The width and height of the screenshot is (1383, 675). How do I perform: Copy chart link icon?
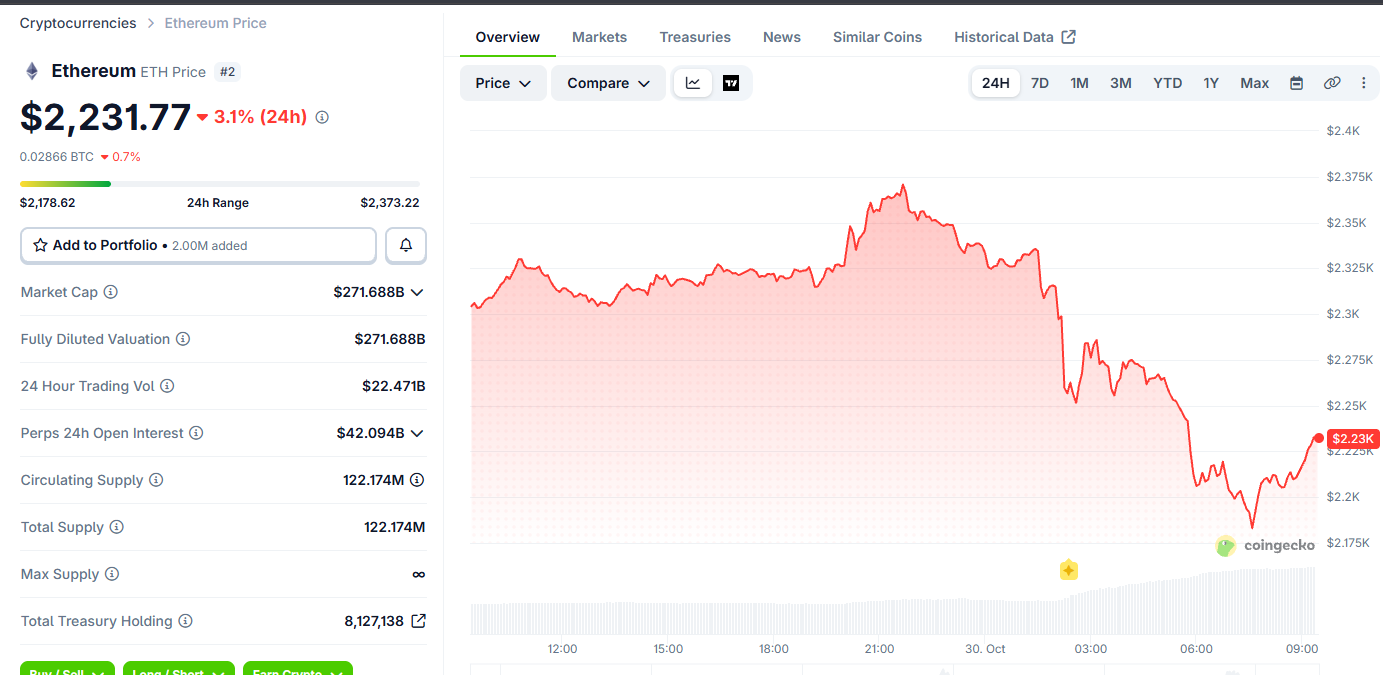coord(1332,83)
